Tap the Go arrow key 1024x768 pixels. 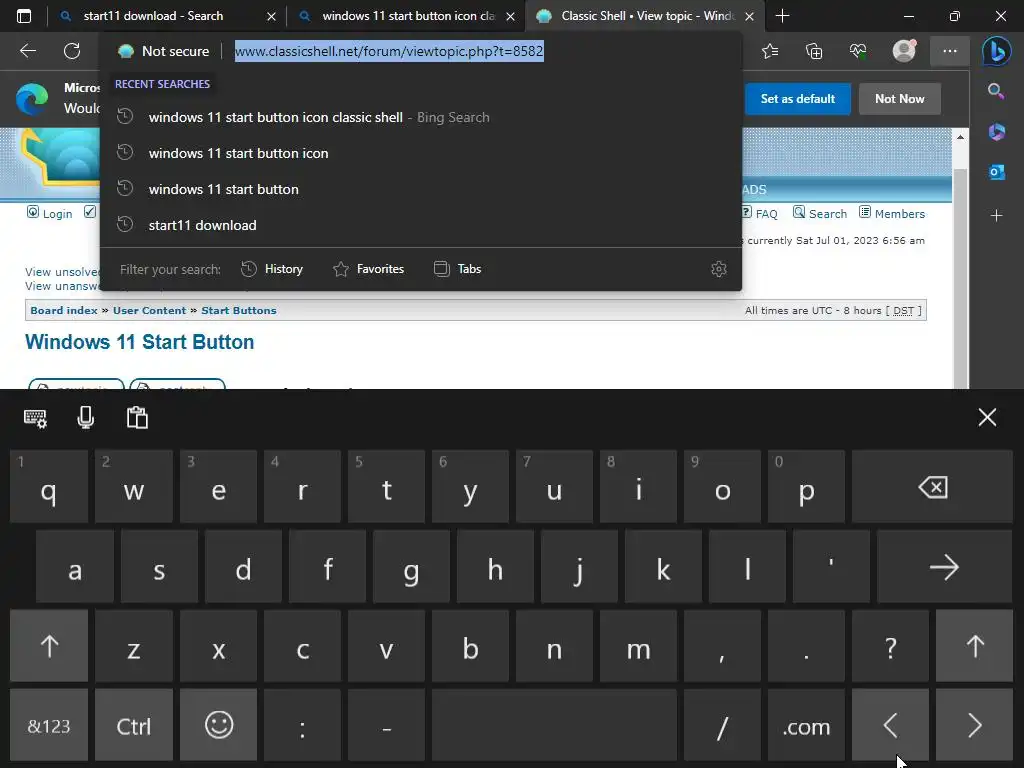click(x=944, y=566)
